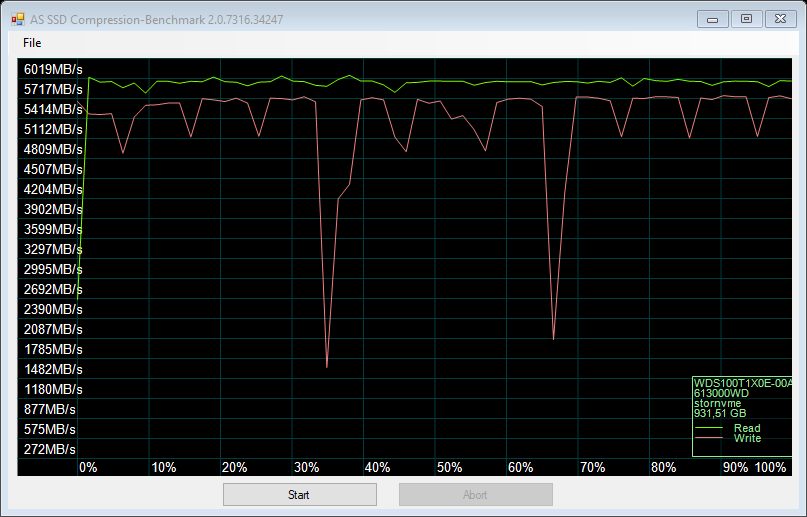Click the 50% marker on the horizontal axis
This screenshot has height=517, width=807.
click(x=449, y=467)
